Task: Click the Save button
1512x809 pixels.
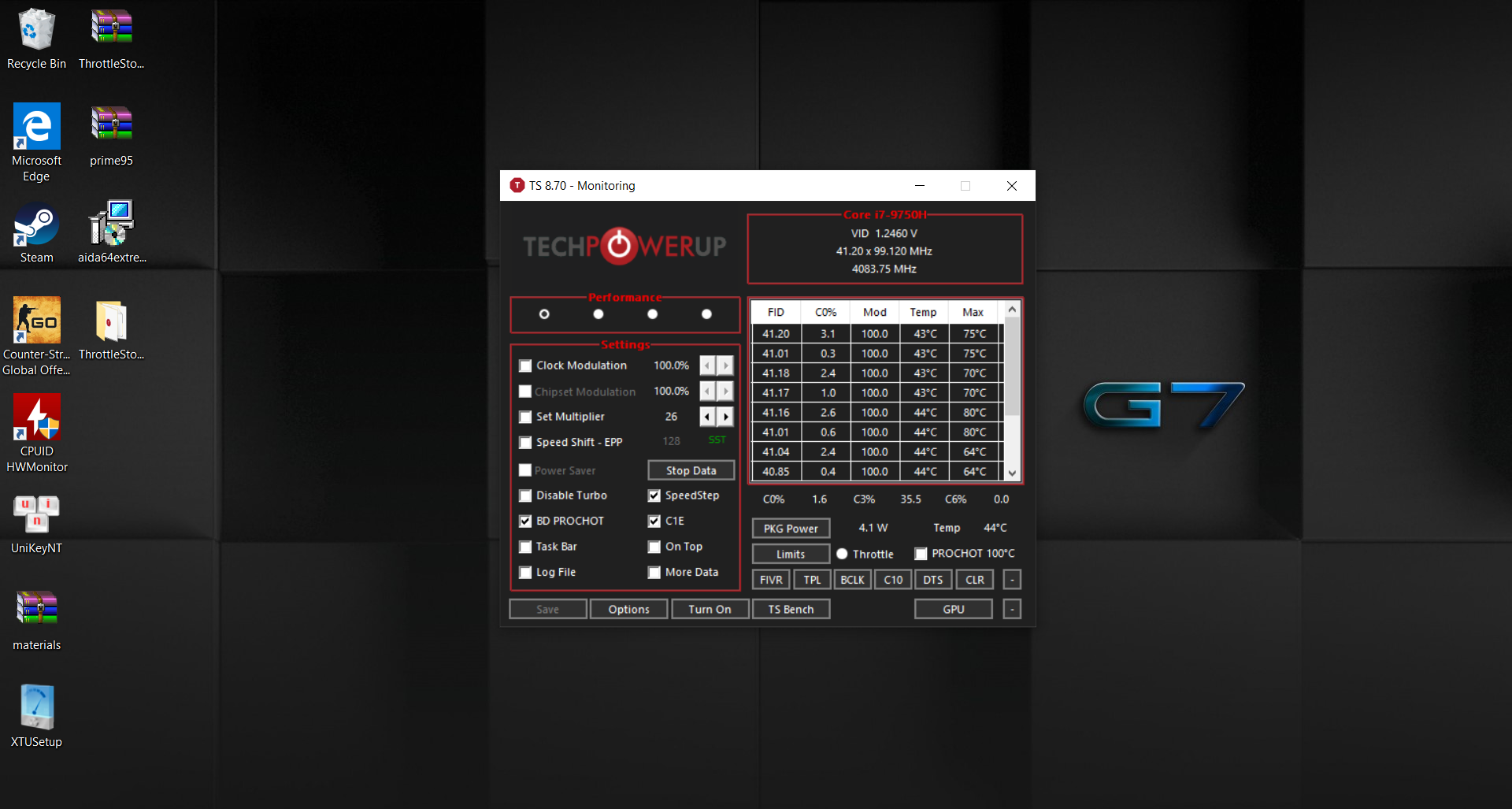Action: pos(548,610)
